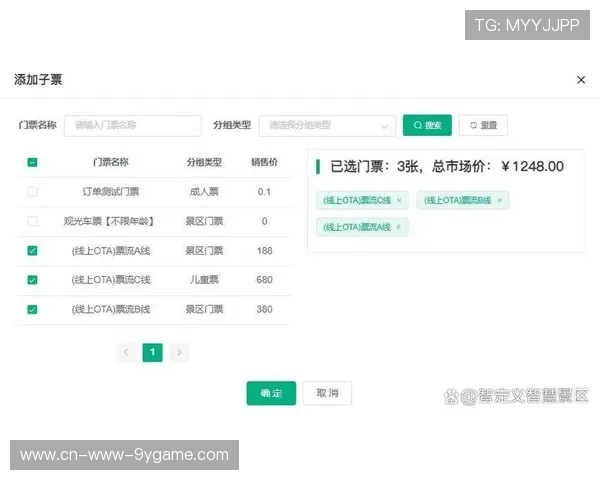The width and height of the screenshot is (600, 480).
Task: Go to next page arrow
Action: (x=179, y=352)
